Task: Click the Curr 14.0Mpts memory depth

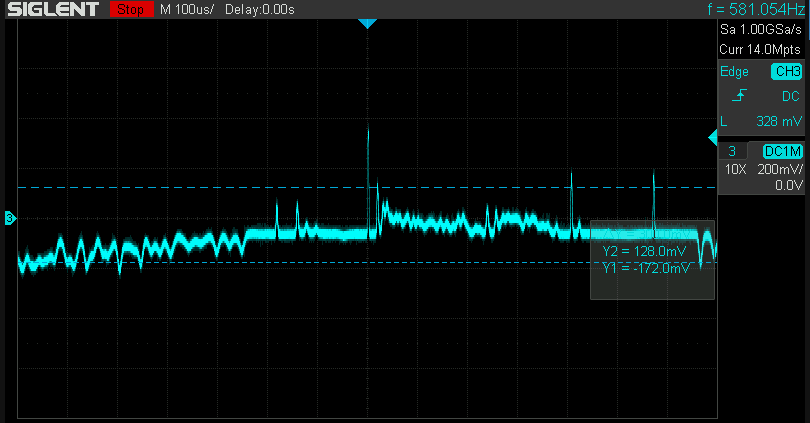Action: point(761,49)
